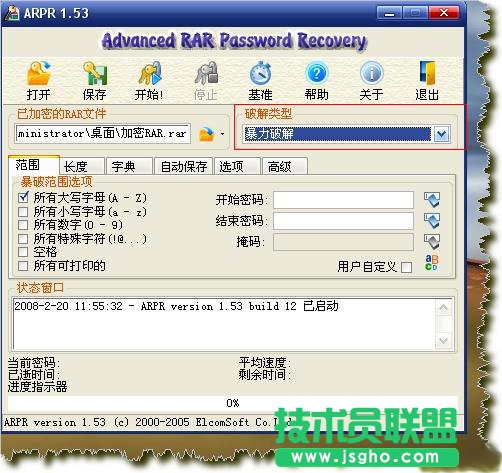The height and width of the screenshot is (473, 502).
Task: Run the 基准 benchmark stopwatch icon
Action: point(260,73)
